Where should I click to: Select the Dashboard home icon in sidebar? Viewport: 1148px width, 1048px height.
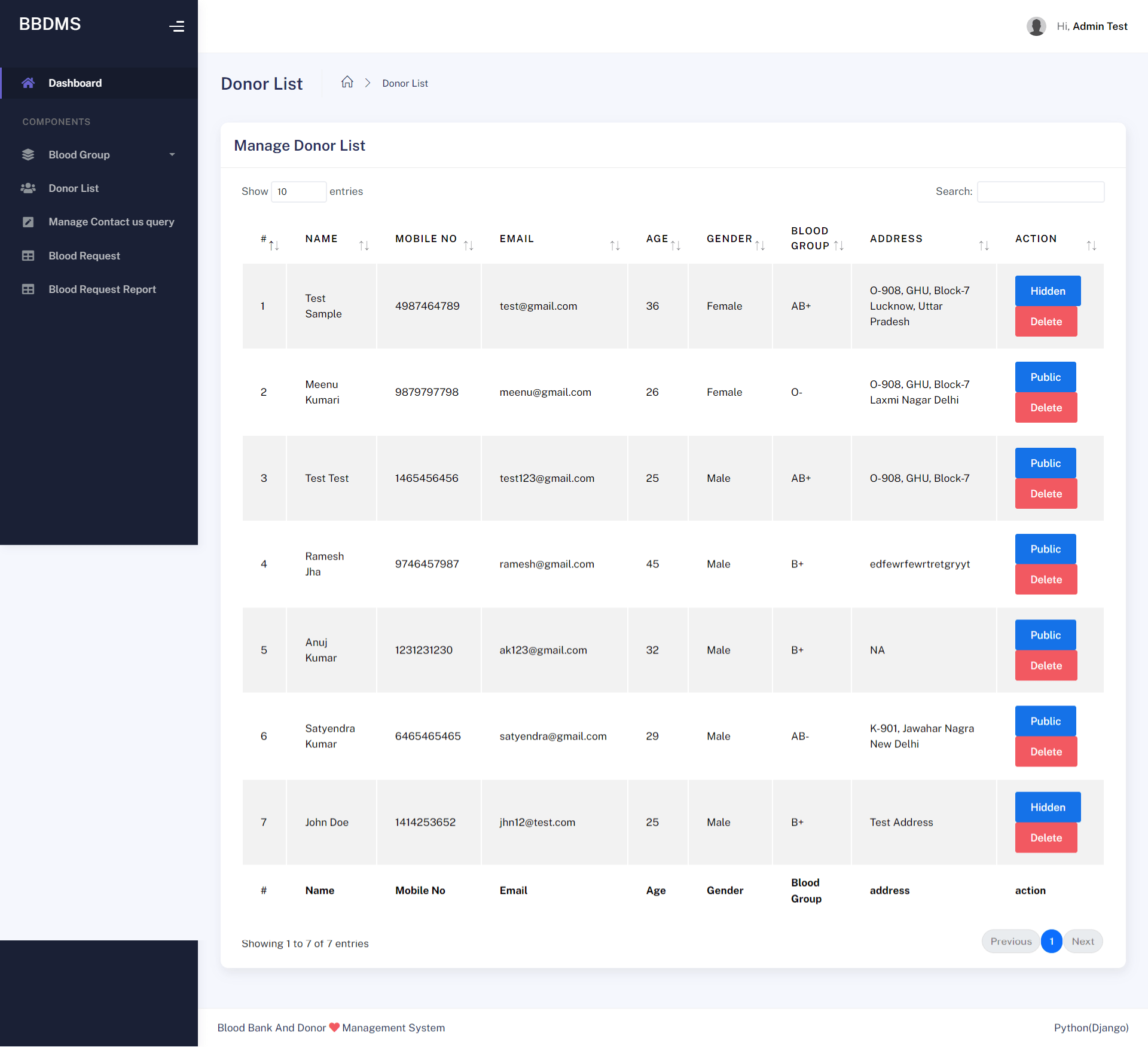click(28, 83)
